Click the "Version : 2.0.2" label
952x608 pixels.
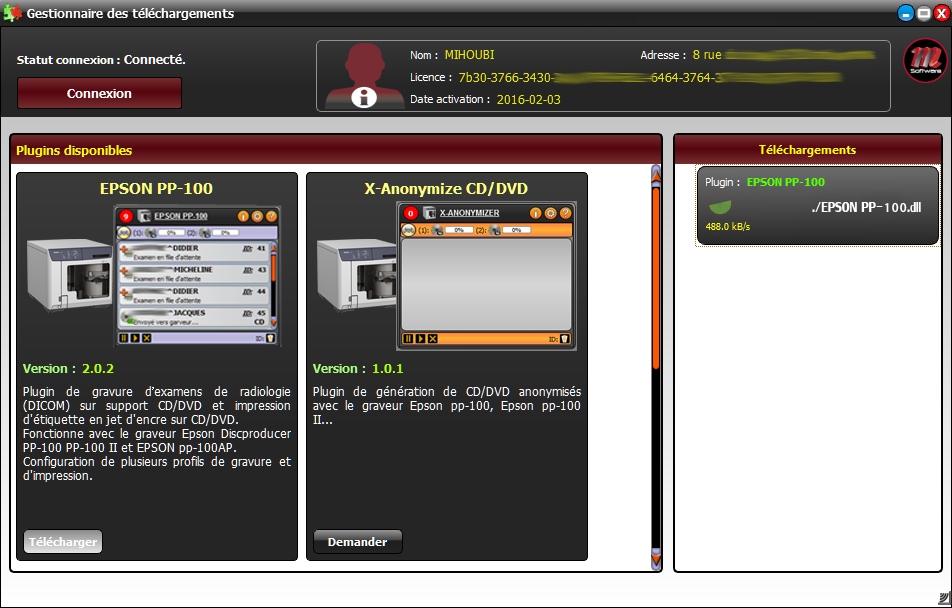tap(68, 369)
